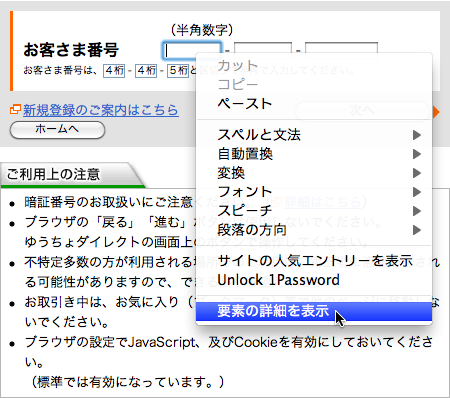Focus the third お客さま番号 input field

tap(341, 48)
